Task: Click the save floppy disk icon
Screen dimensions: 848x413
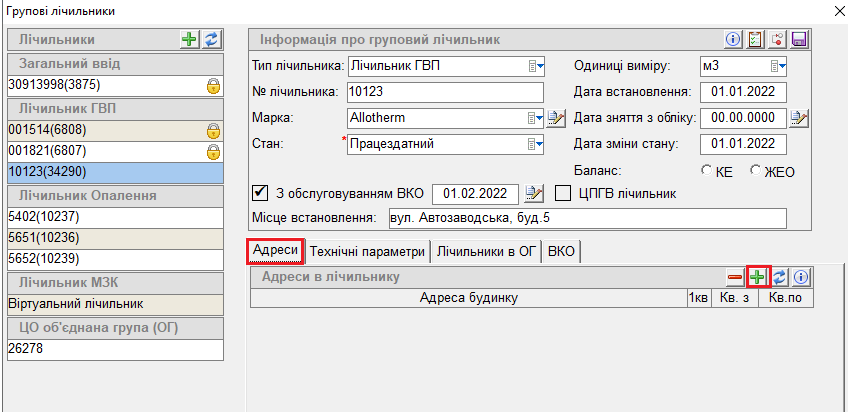Action: (x=798, y=39)
